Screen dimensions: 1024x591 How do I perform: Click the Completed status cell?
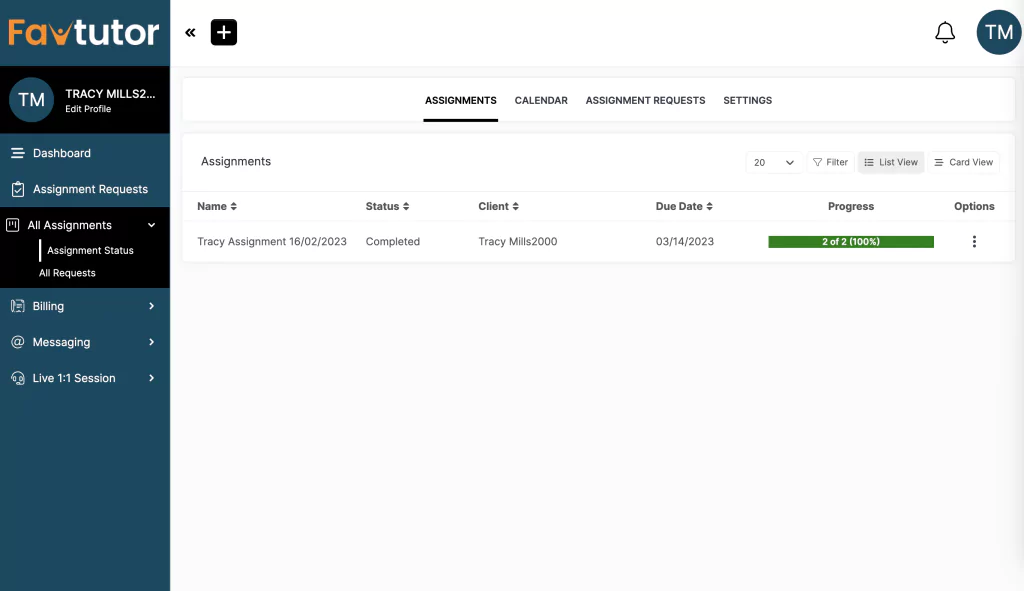click(x=392, y=242)
